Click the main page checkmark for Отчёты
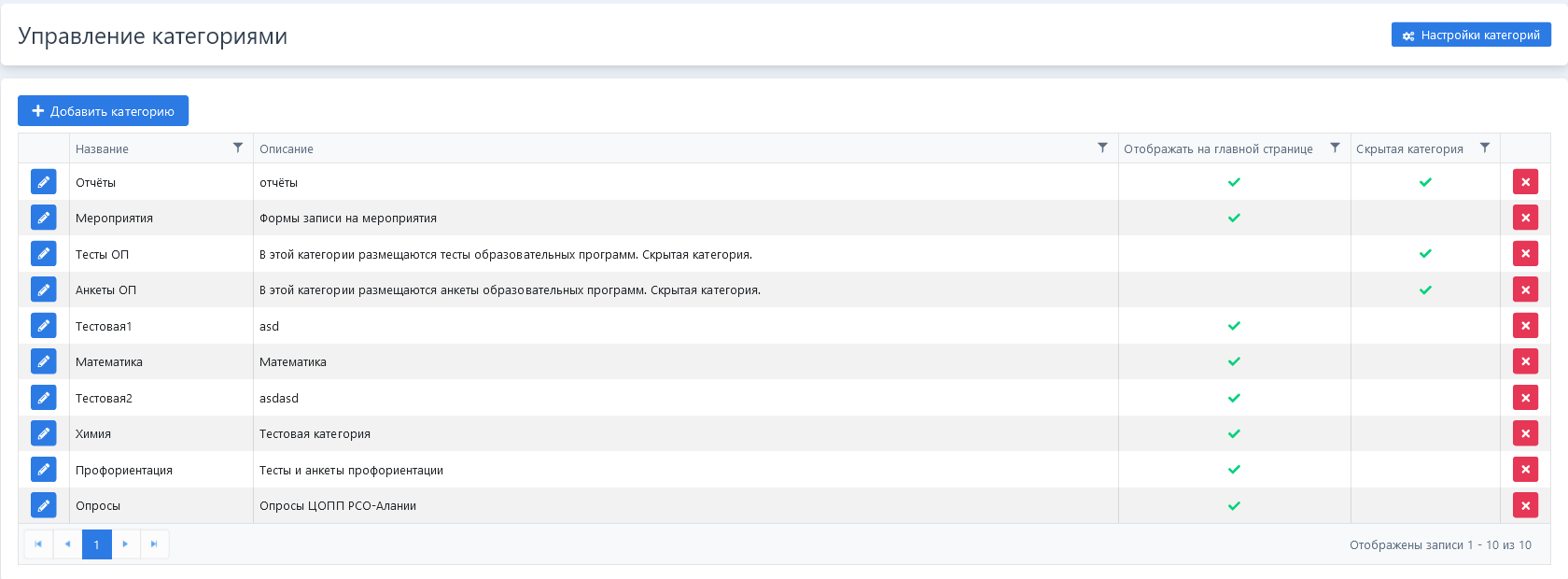 (x=1234, y=182)
